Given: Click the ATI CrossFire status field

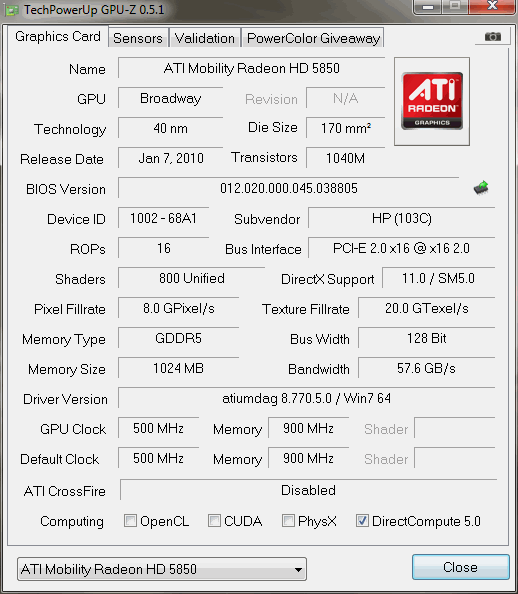Looking at the screenshot, I should 308,490.
